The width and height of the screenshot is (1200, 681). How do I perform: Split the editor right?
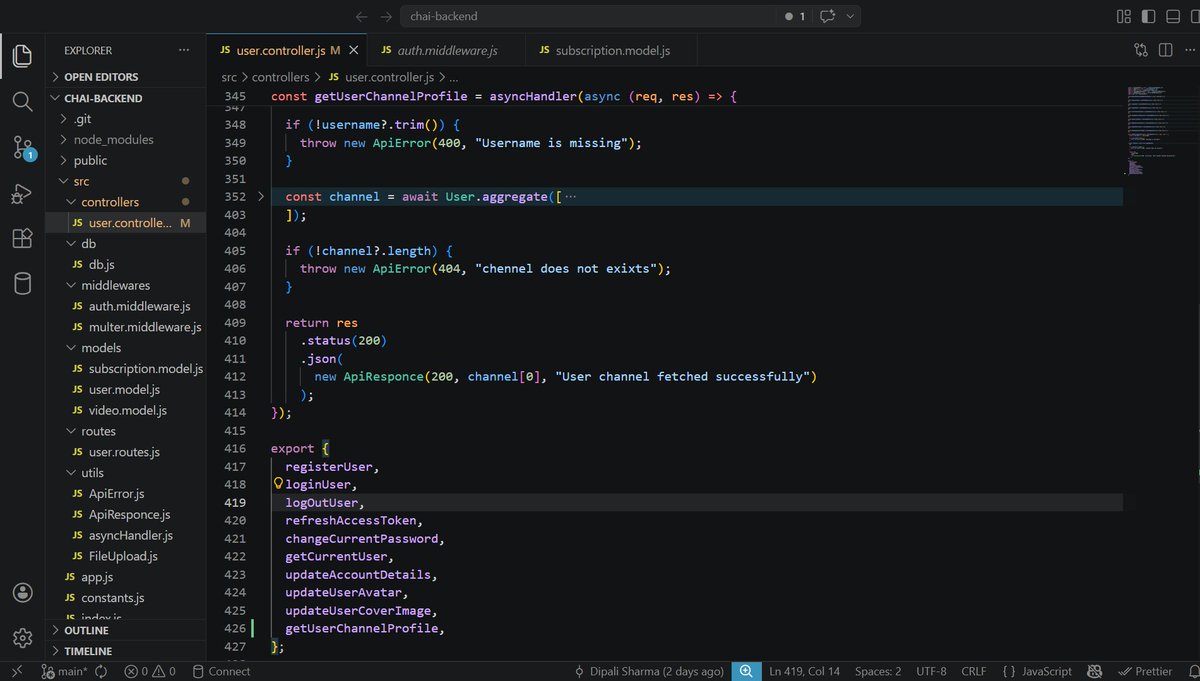pyautogui.click(x=1165, y=50)
